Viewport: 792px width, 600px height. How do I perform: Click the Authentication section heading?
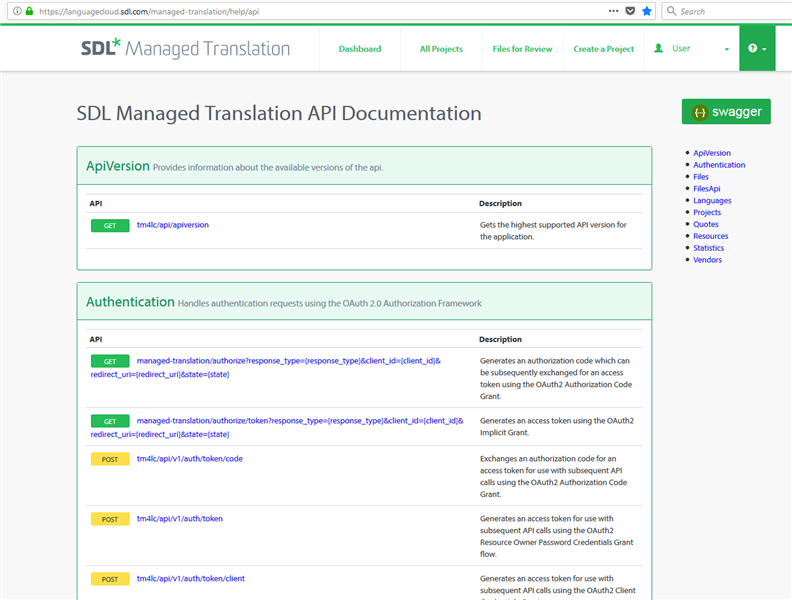[x=130, y=302]
